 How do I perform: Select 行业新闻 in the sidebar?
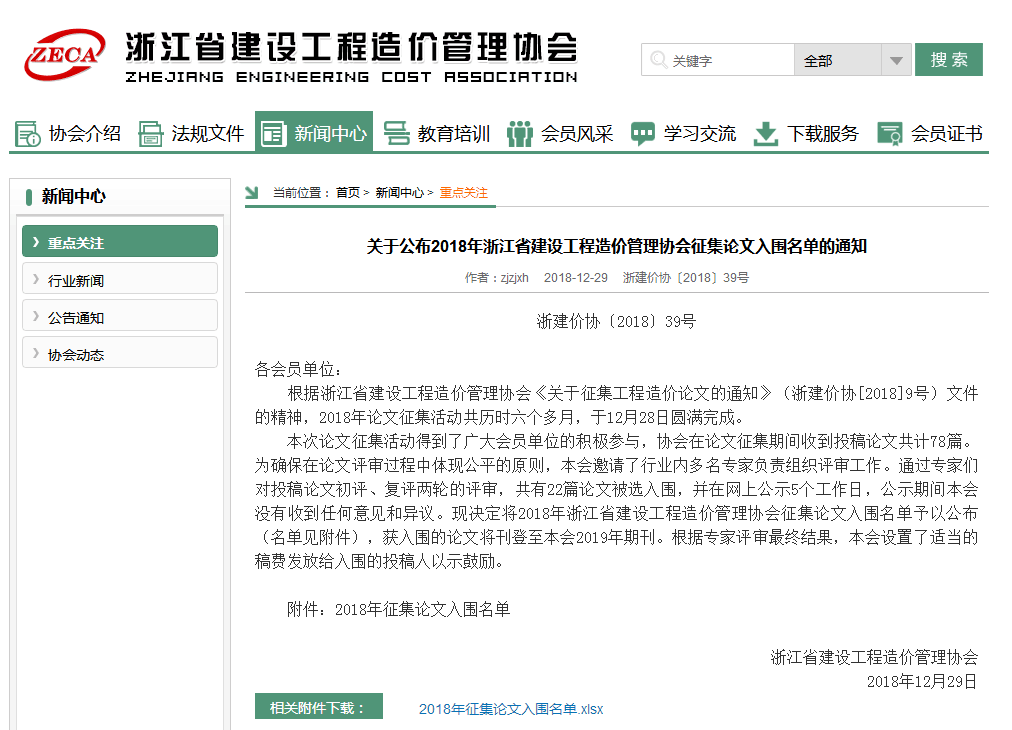pos(120,279)
